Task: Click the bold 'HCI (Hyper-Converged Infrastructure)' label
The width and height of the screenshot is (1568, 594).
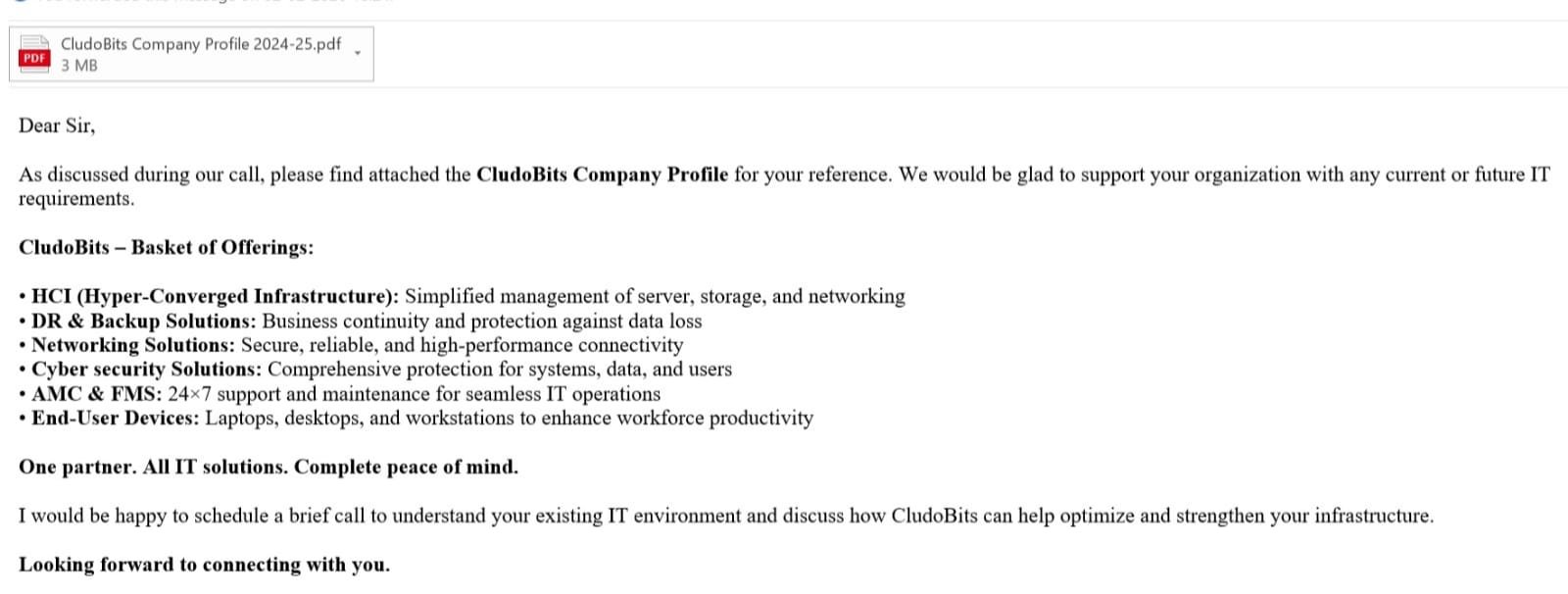Action: click(215, 296)
